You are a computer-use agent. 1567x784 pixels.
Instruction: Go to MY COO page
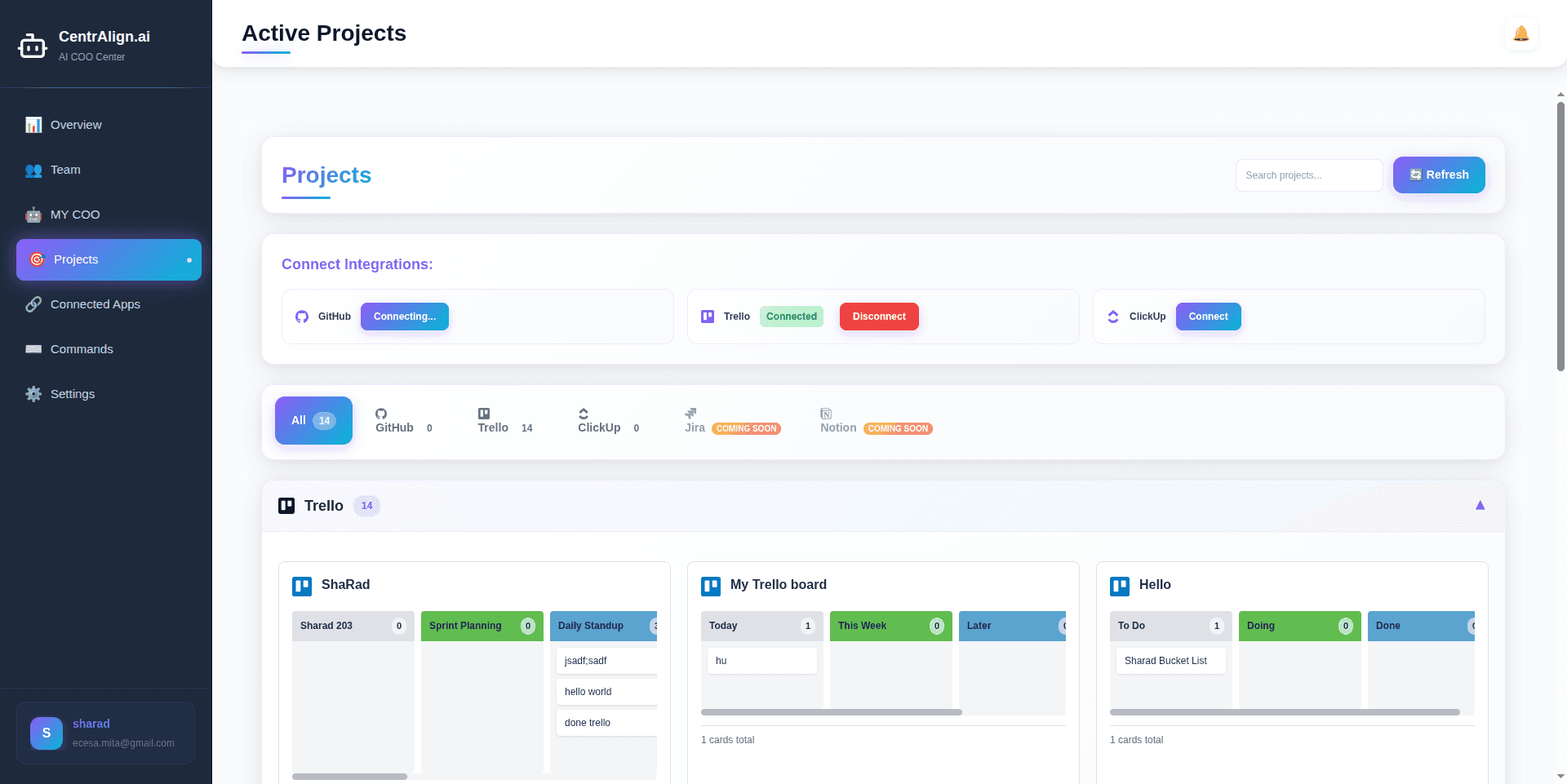tap(75, 215)
